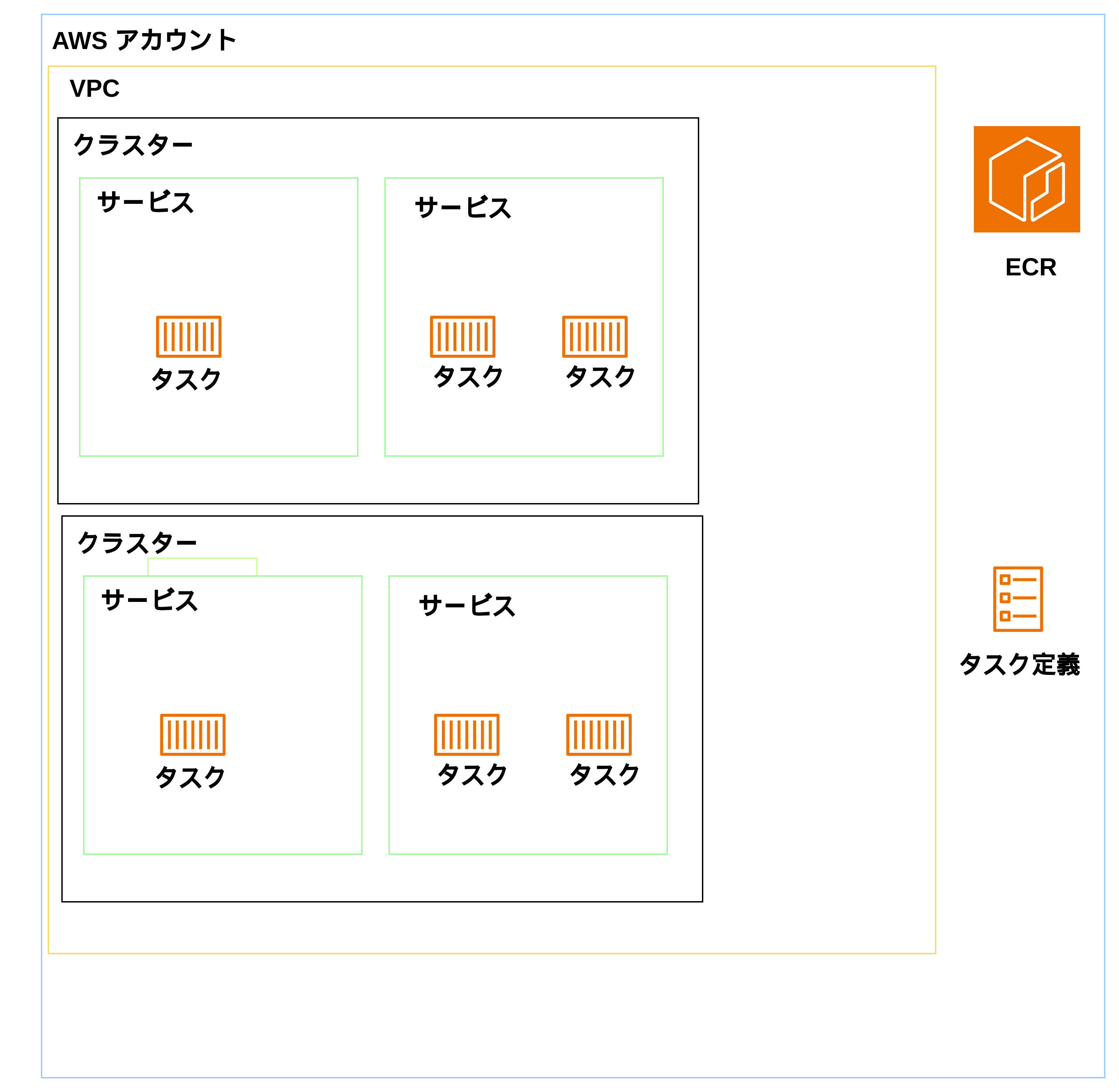Viewport: 1119px width, 1092px height.
Task: Click the container icon in bottom cluster's left service
Action: [193, 735]
